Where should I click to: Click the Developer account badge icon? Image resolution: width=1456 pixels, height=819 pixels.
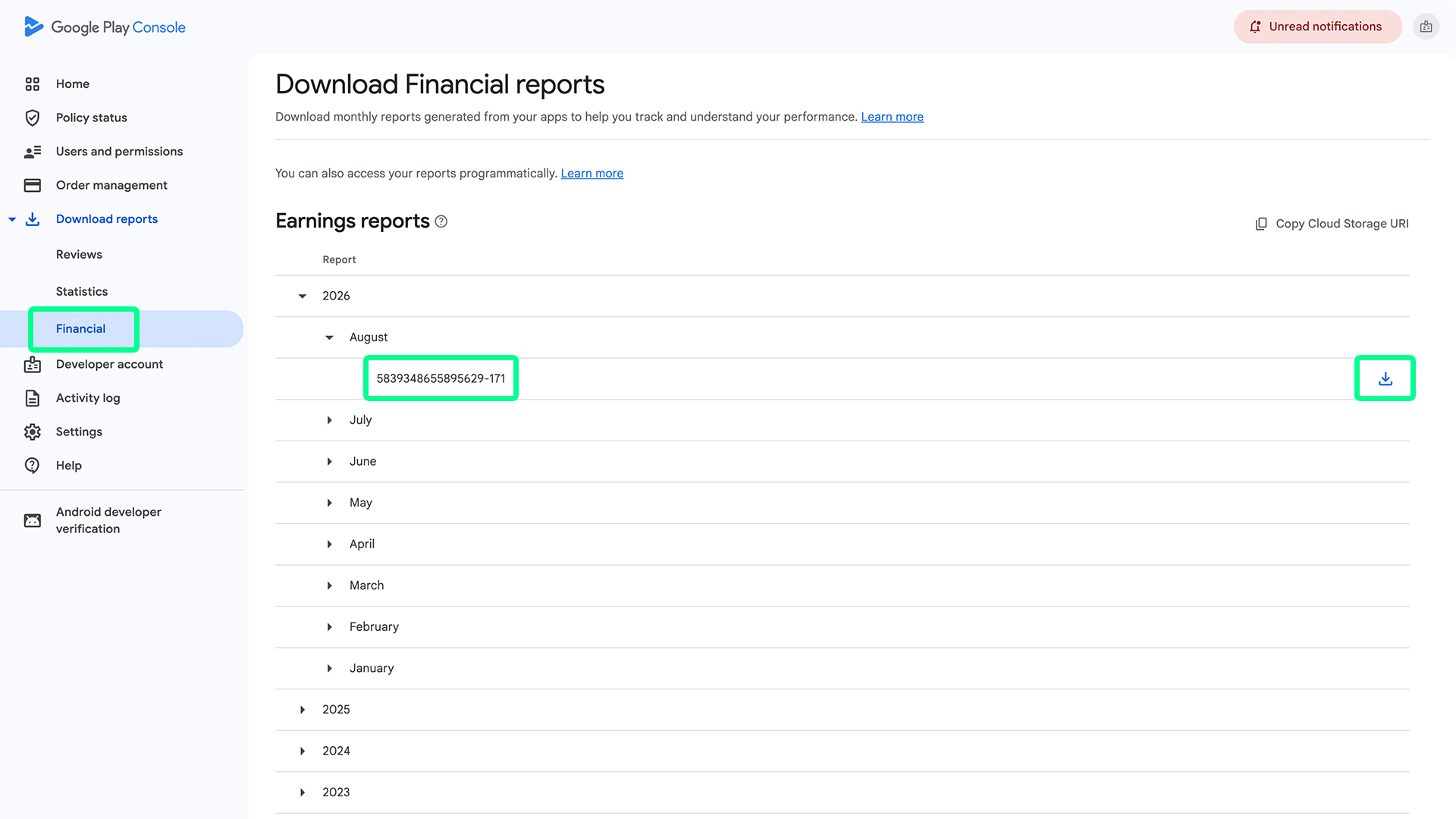32,365
